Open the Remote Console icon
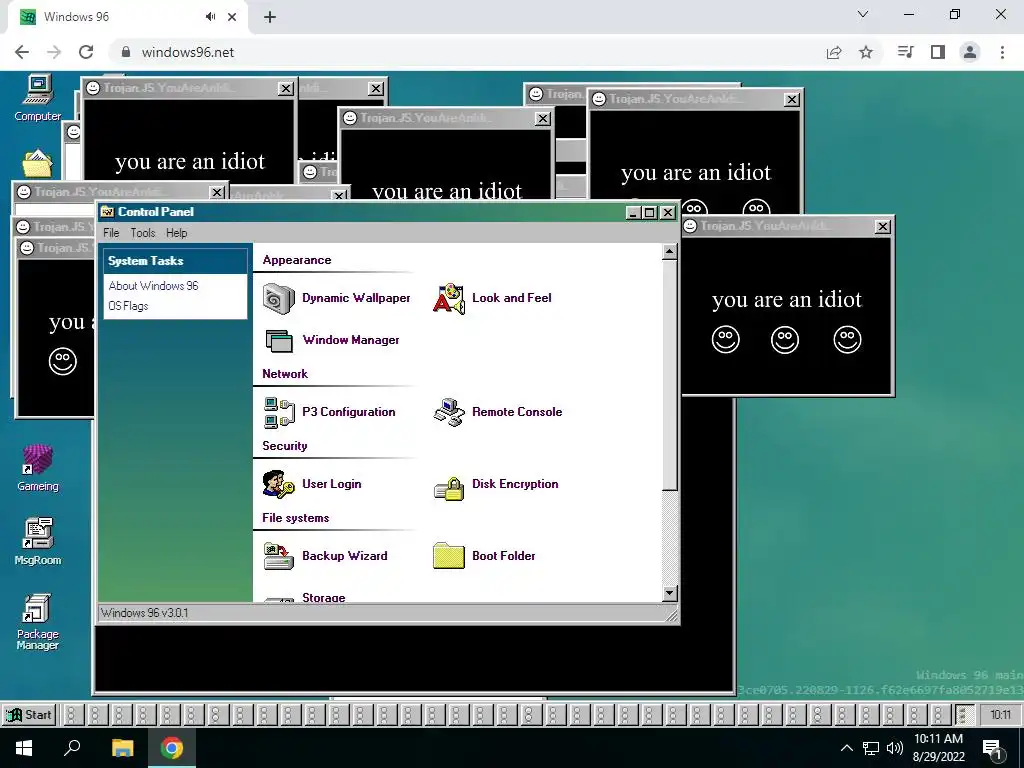This screenshot has height=768, width=1024. [x=449, y=413]
